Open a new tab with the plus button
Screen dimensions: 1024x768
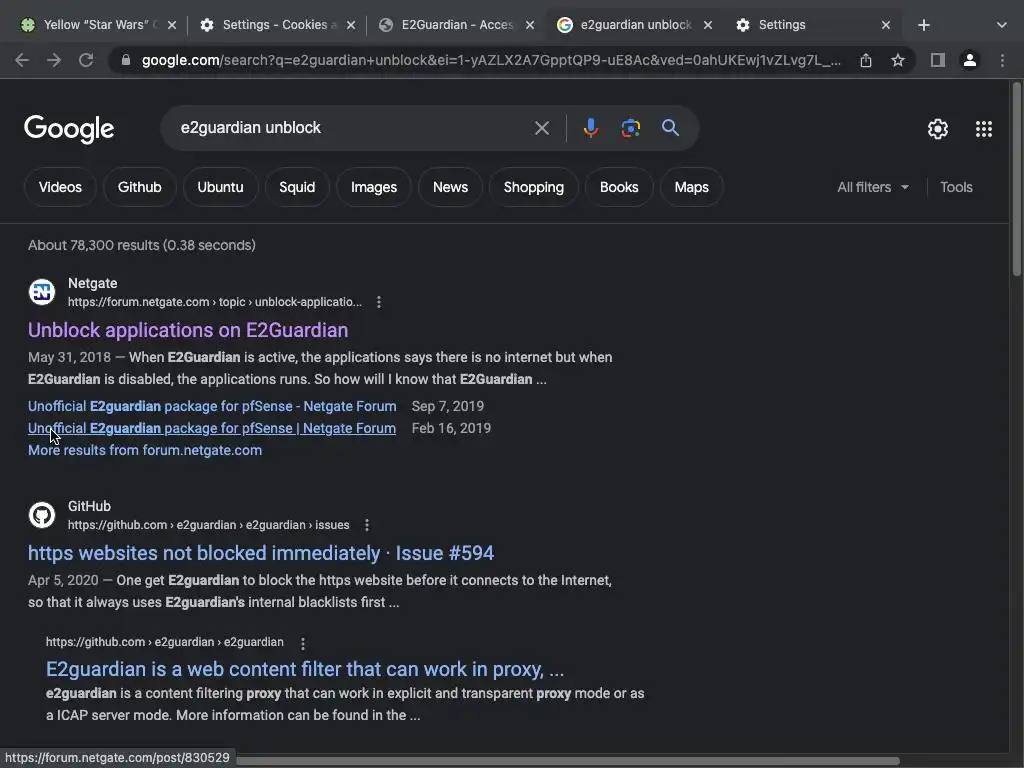click(x=923, y=25)
